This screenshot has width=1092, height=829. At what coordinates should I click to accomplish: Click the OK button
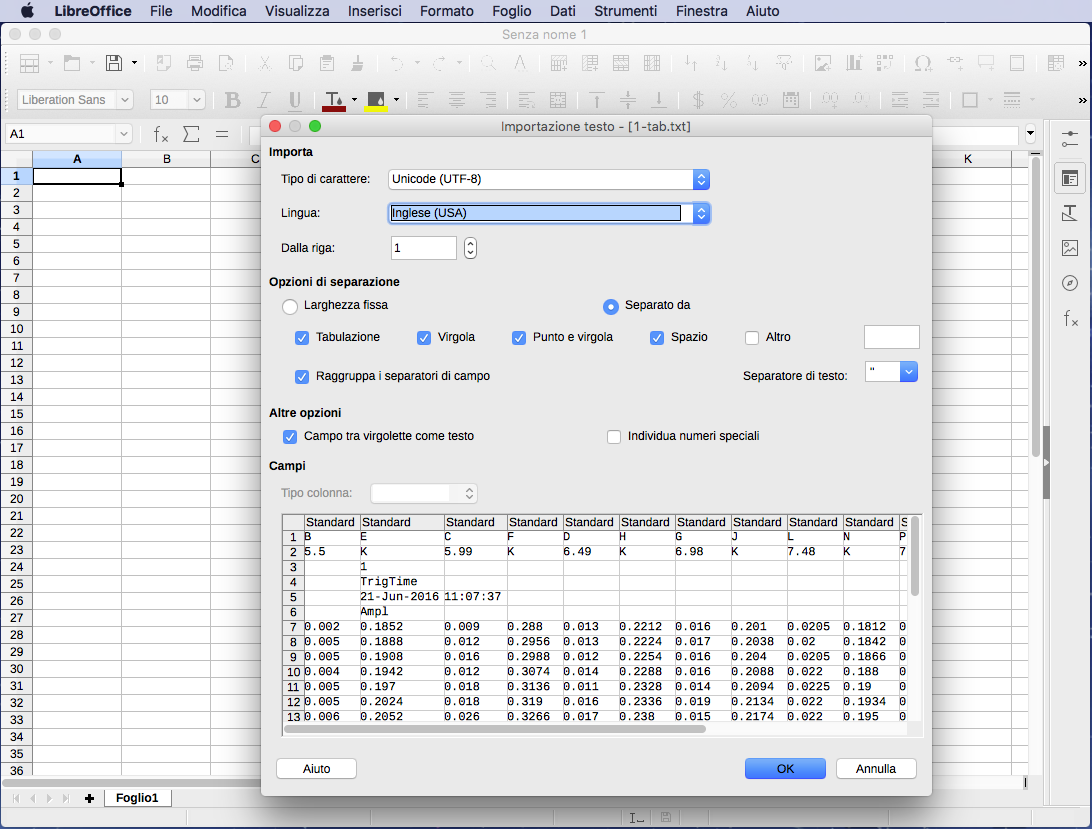(x=785, y=768)
